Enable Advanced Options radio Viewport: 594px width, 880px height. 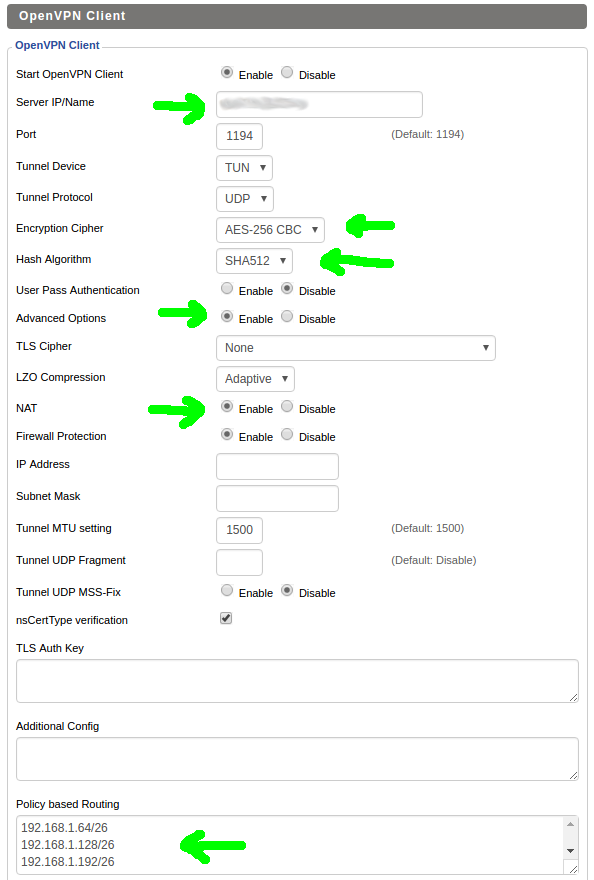click(x=227, y=317)
